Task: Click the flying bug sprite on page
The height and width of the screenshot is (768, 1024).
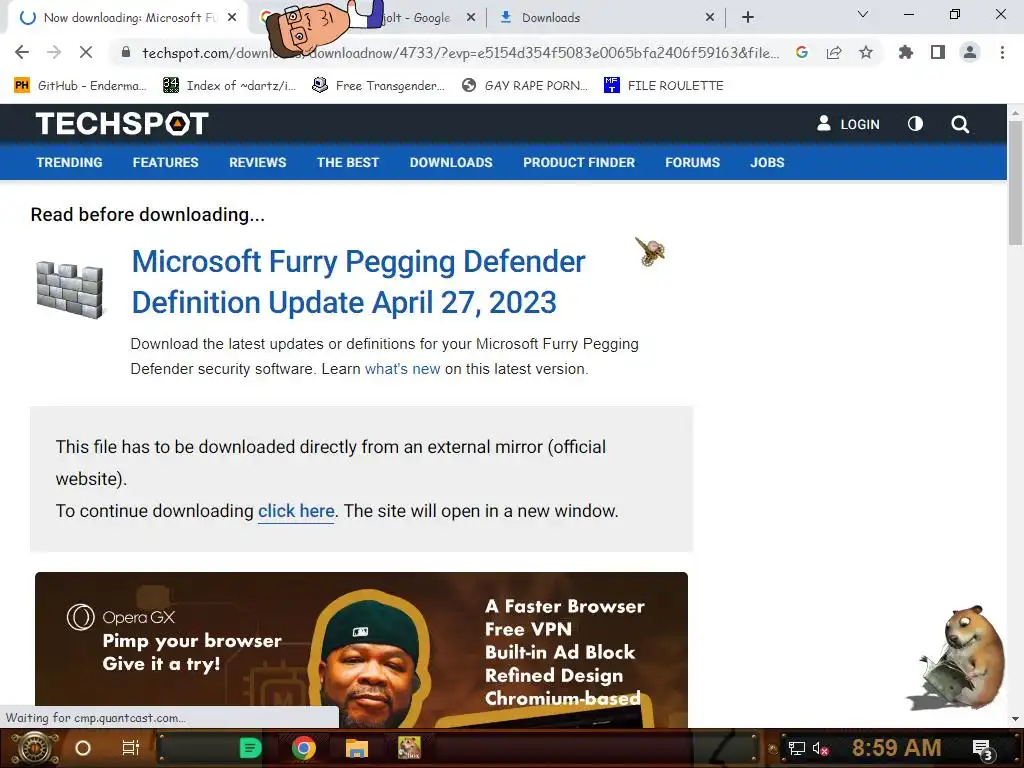Action: pos(650,251)
